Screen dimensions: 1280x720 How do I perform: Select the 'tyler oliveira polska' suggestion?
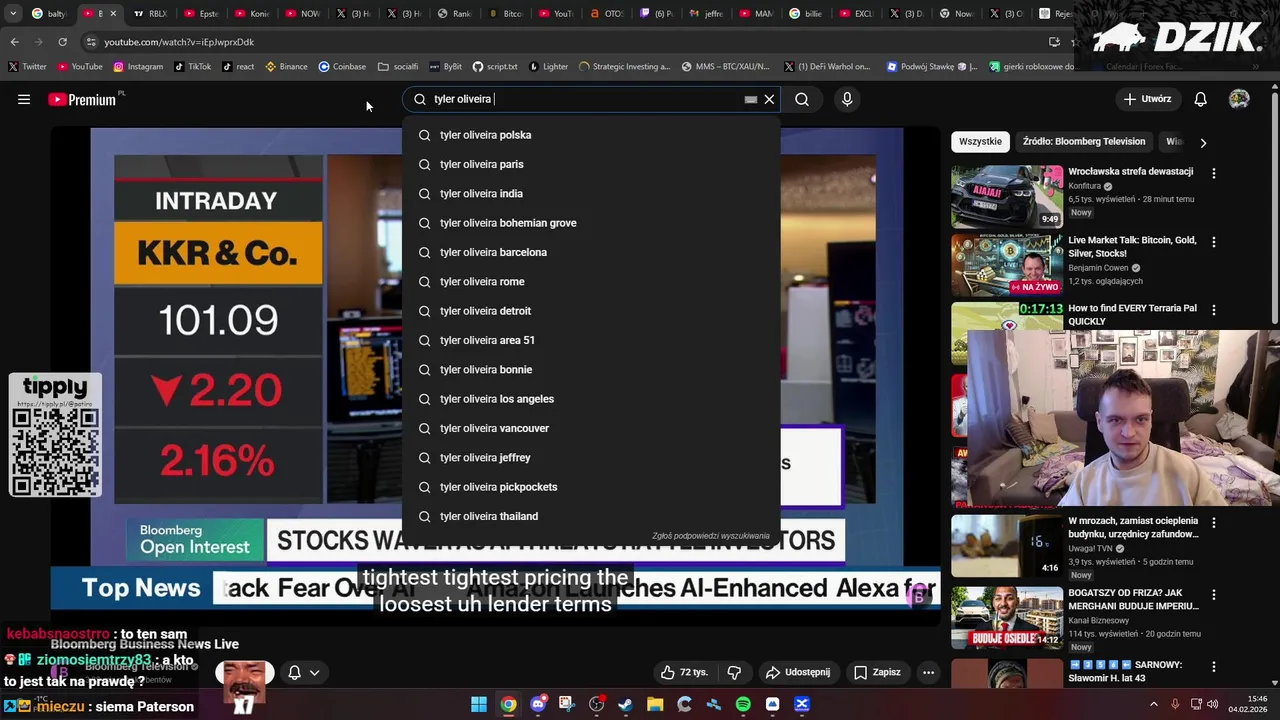pyautogui.click(x=591, y=135)
